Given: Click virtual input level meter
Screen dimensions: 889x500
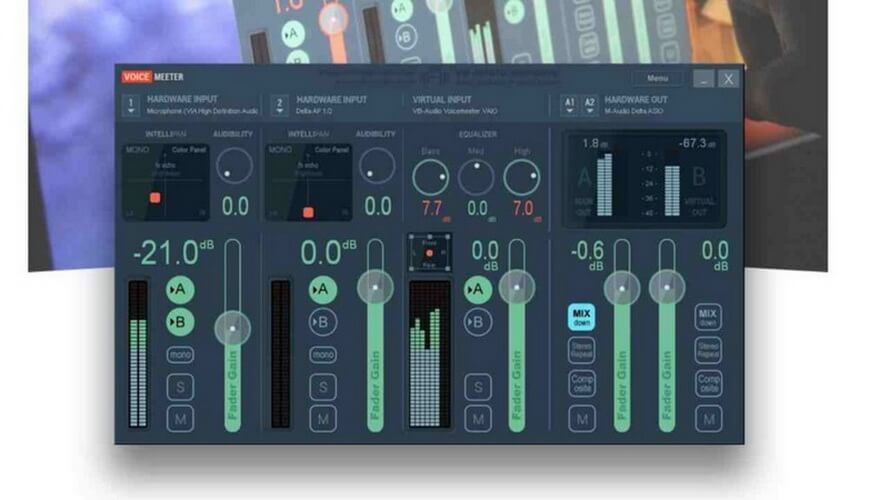Looking at the screenshot, I should click(x=430, y=354).
